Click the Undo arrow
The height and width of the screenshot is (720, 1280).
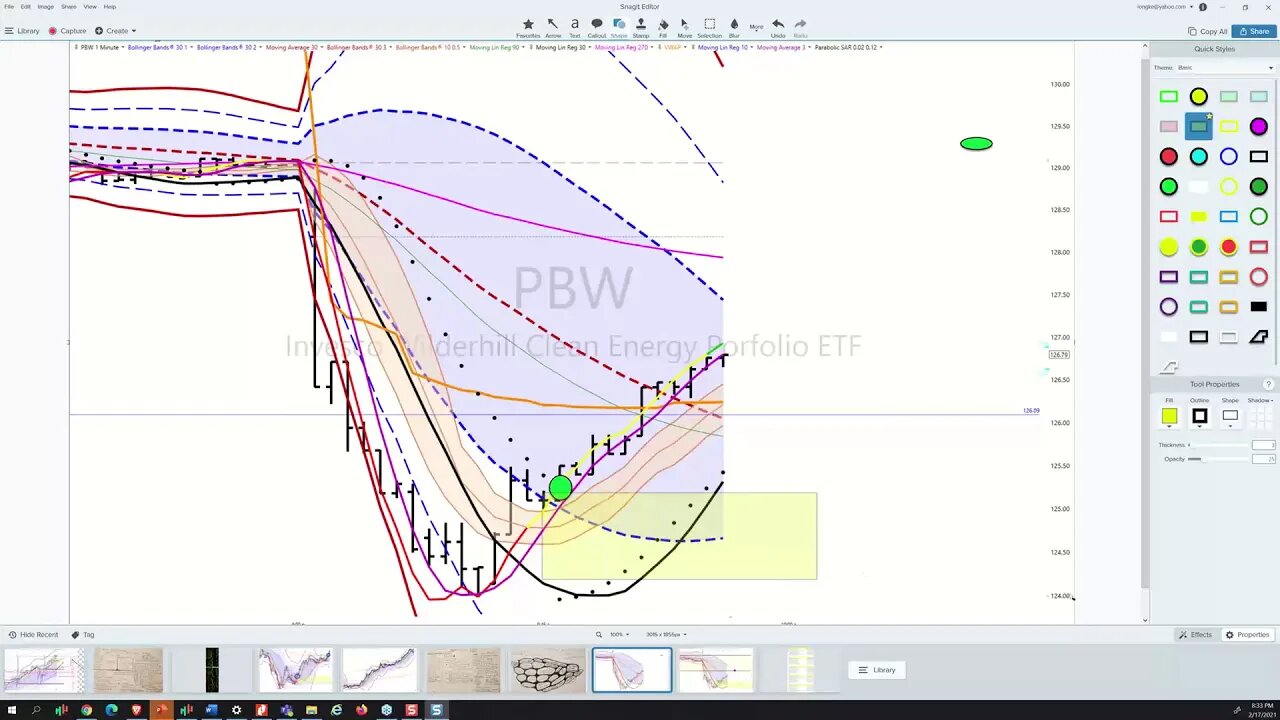click(x=778, y=27)
